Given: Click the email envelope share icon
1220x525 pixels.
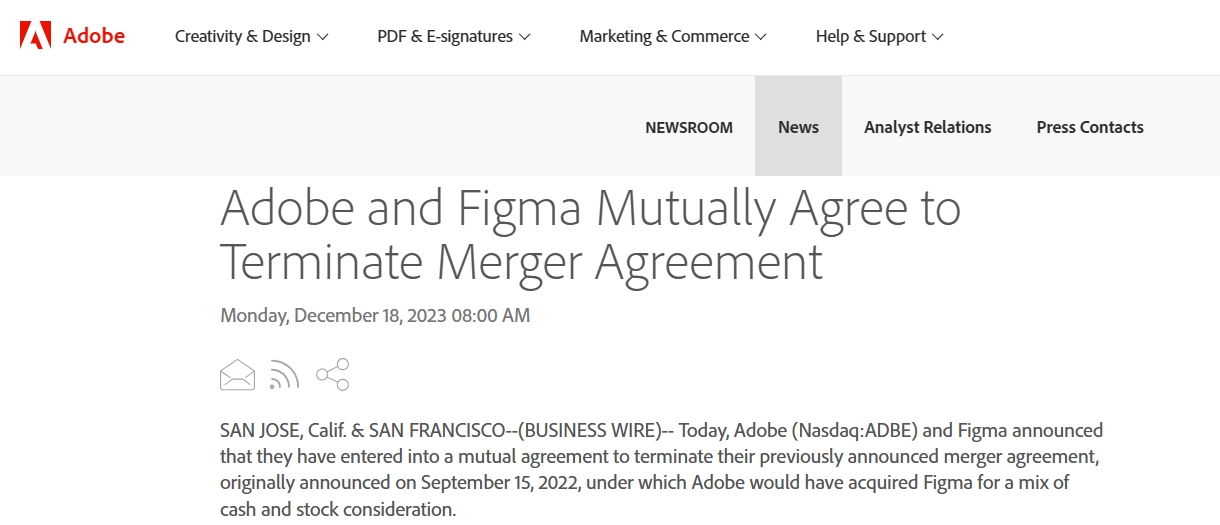Looking at the screenshot, I should coord(237,375).
